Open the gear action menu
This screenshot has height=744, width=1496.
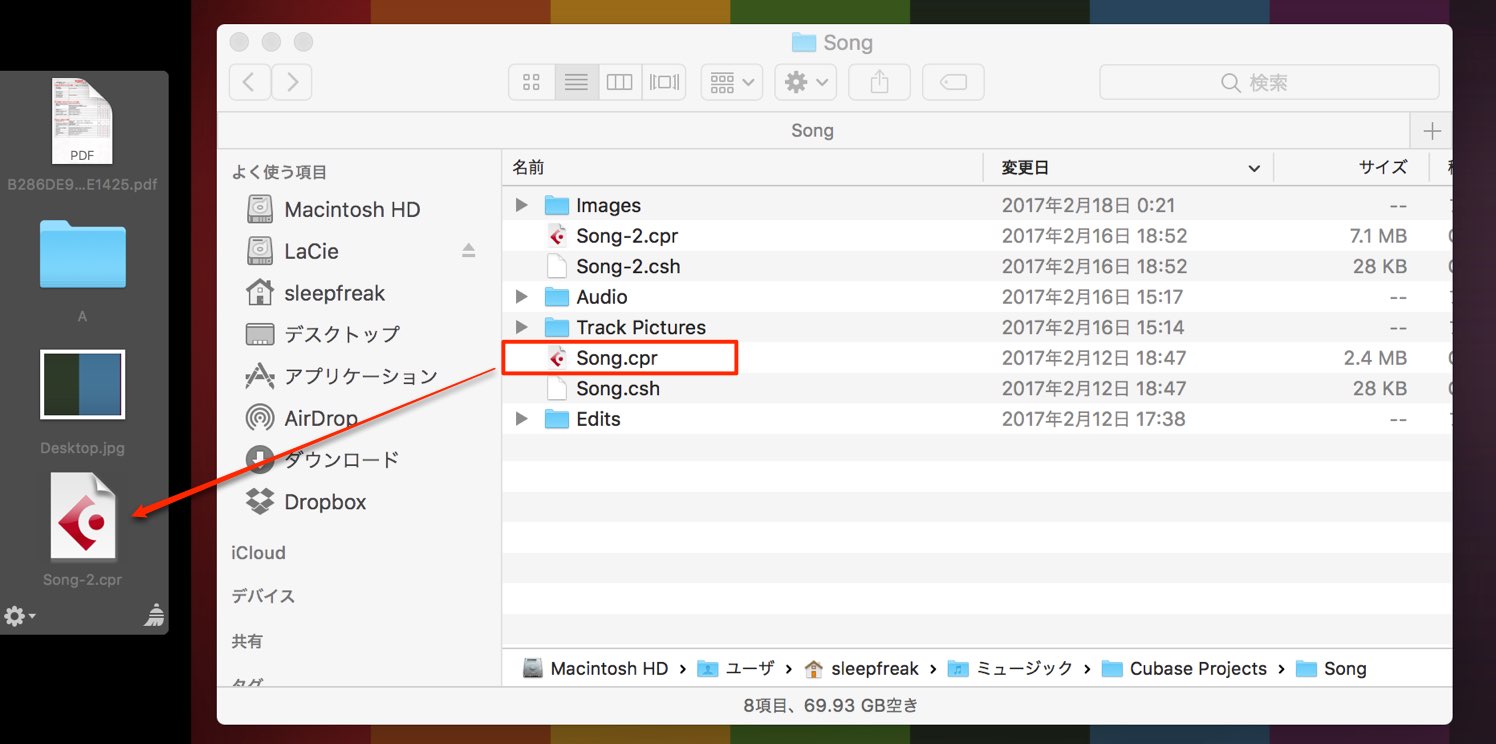[805, 82]
